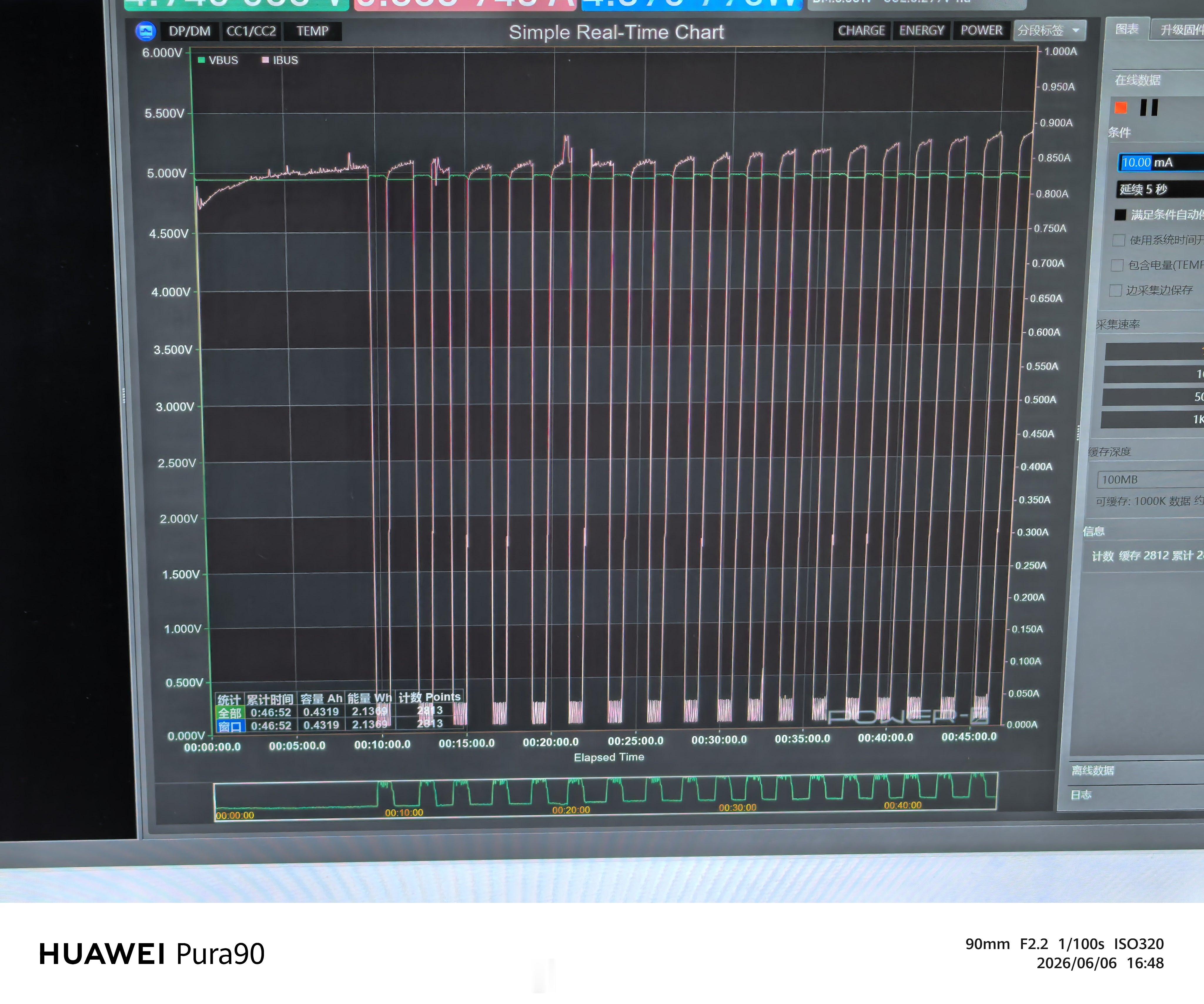Pause data capture with the pause icon

pyautogui.click(x=1148, y=107)
